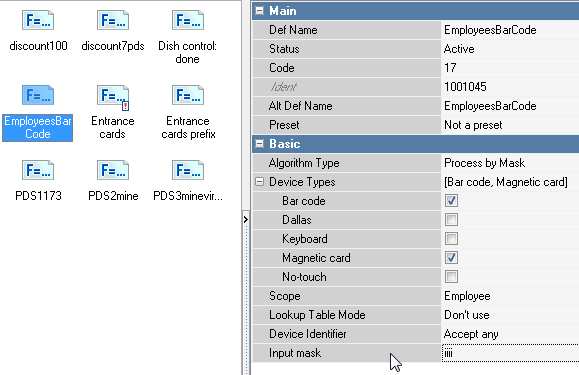579x375 pixels.
Task: Click the Input mask value field
Action: tap(510, 353)
